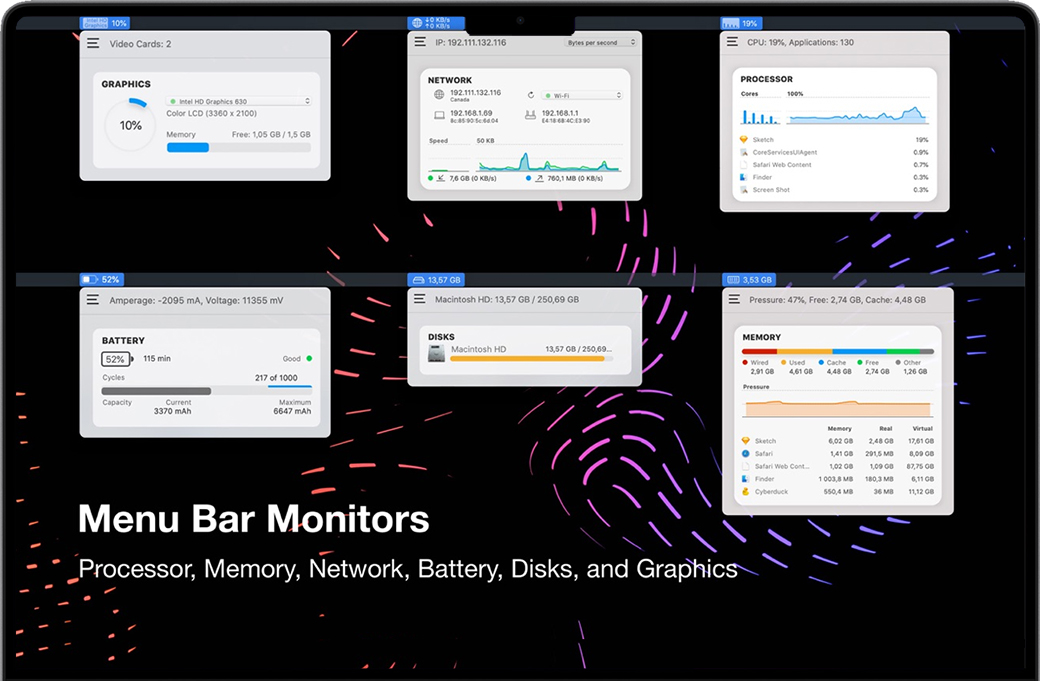Click the graphics memory usage bar
This screenshot has height=681, width=1040.
click(x=239, y=147)
